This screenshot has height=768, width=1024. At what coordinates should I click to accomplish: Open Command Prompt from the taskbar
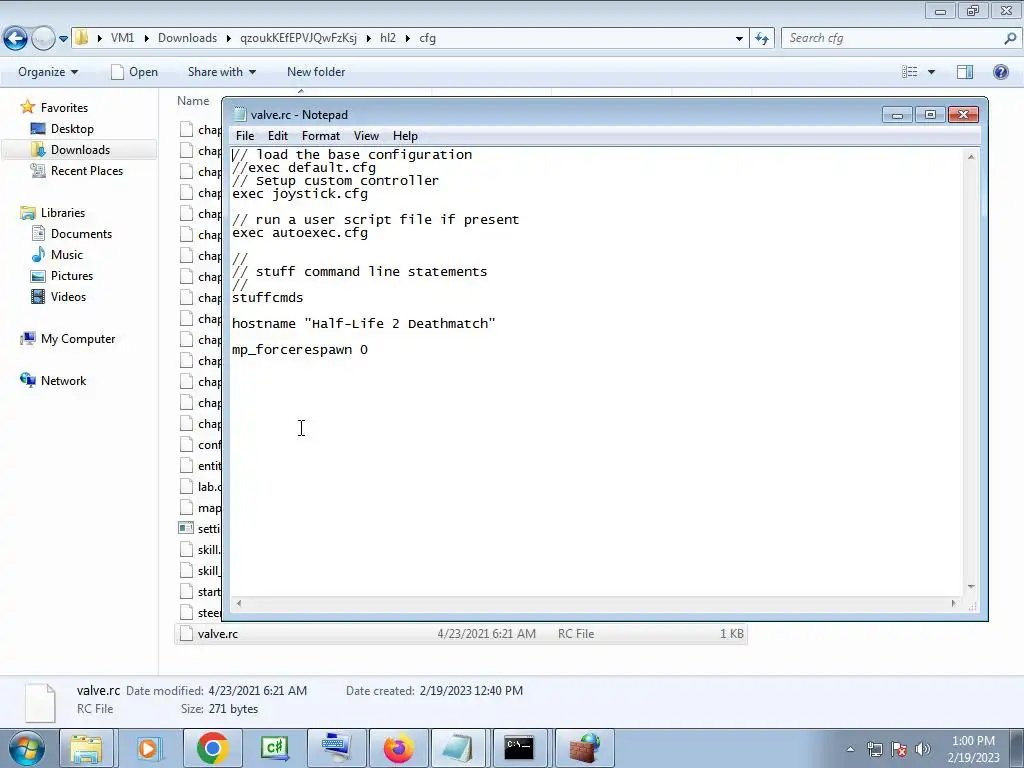pyautogui.click(x=520, y=748)
